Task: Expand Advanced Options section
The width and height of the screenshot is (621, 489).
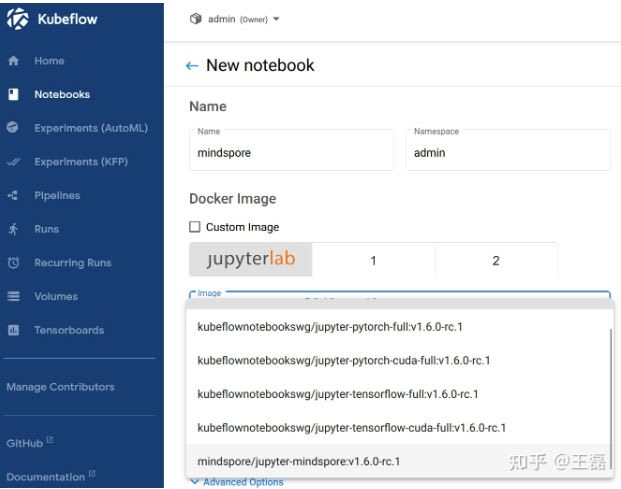Action: pos(238,482)
